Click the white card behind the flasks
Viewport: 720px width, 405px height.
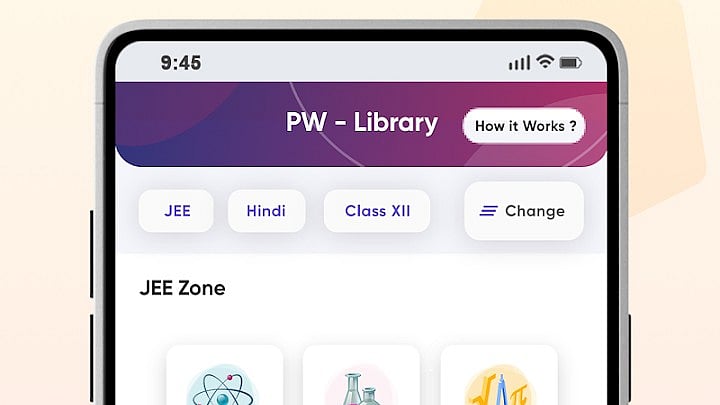click(x=361, y=375)
